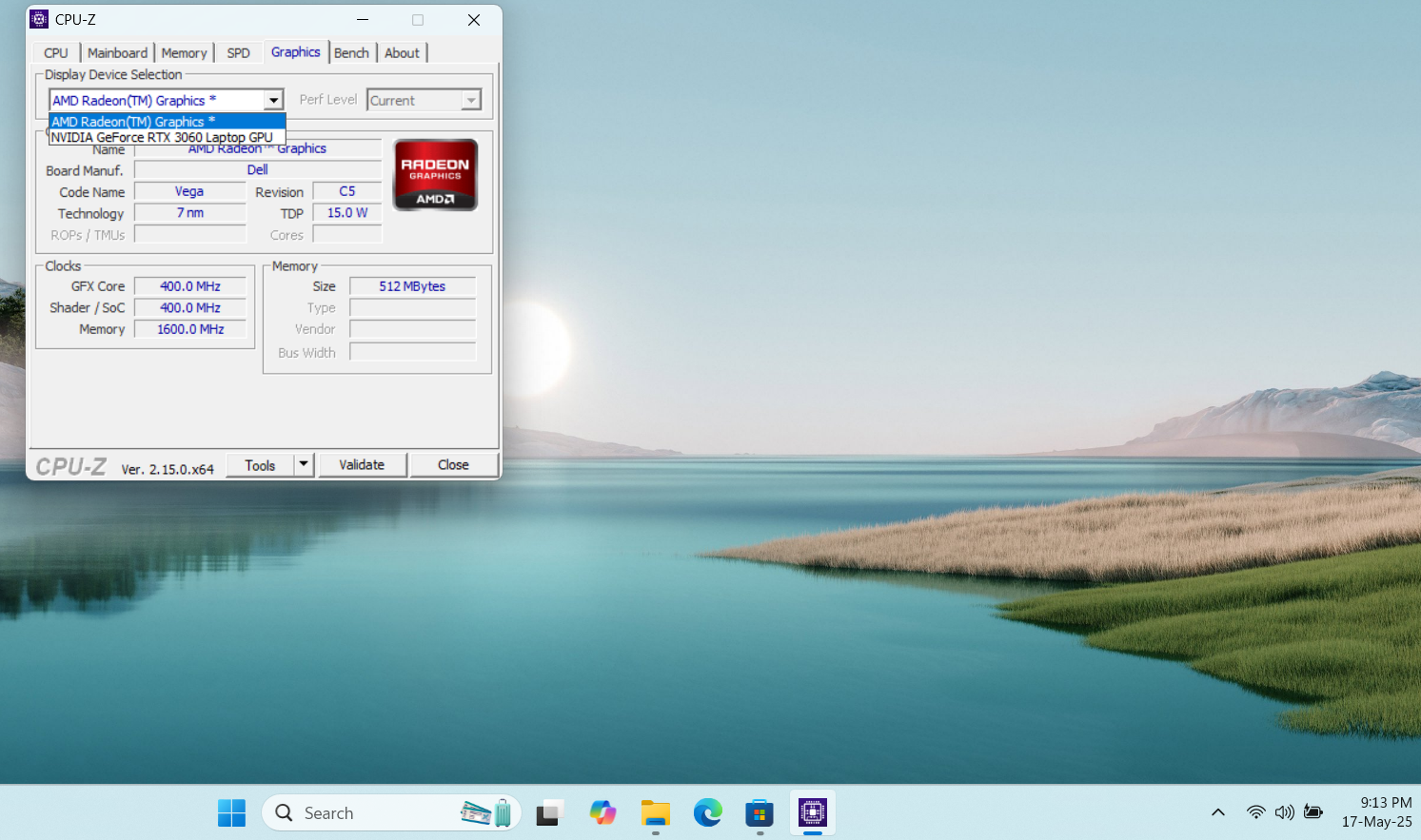Open the Bench tab
Viewport: 1421px width, 840px height.
351,53
